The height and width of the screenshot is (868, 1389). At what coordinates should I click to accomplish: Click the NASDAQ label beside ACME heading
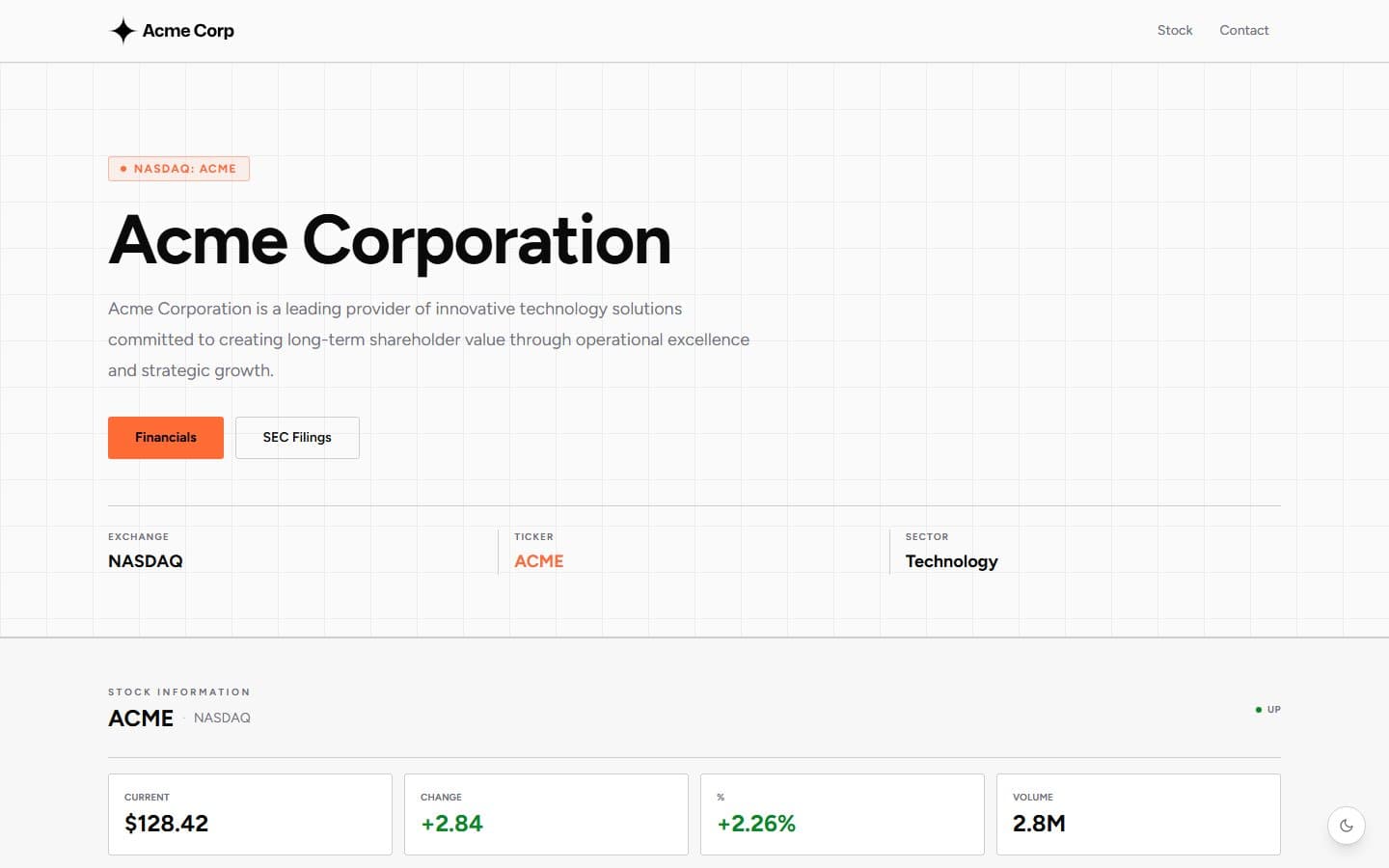[x=222, y=718]
